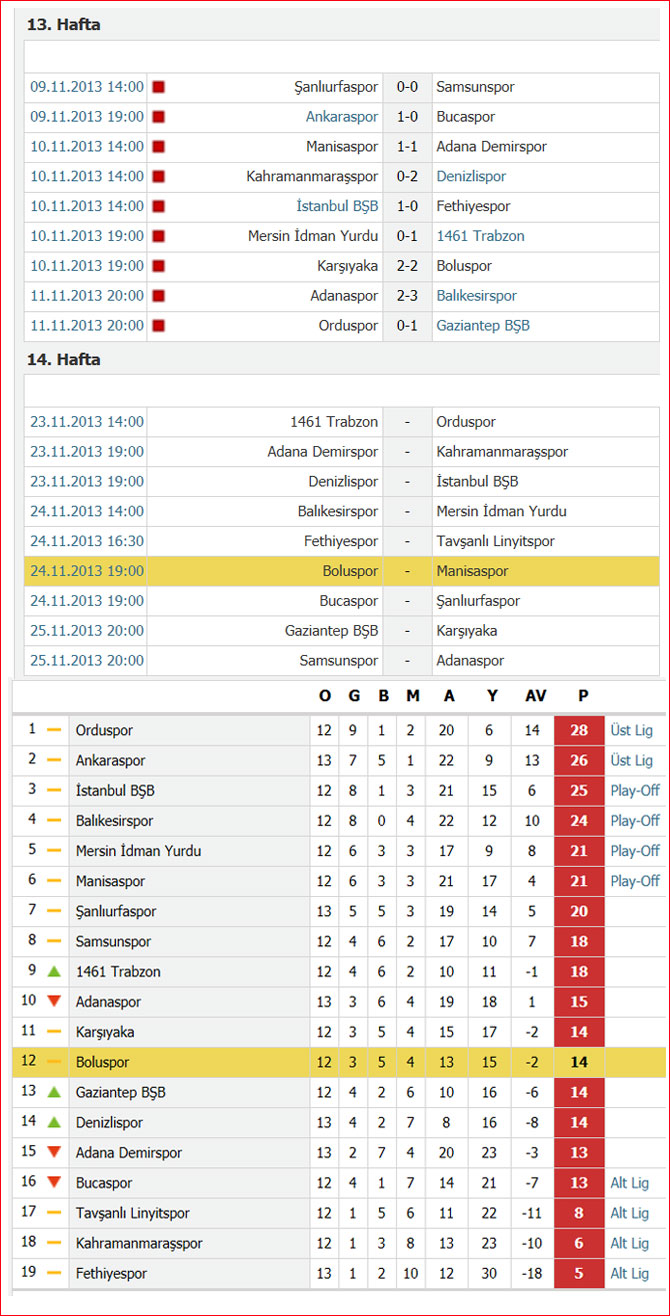
Task: Click Orduspor's red 28 points cell
Action: (579, 730)
